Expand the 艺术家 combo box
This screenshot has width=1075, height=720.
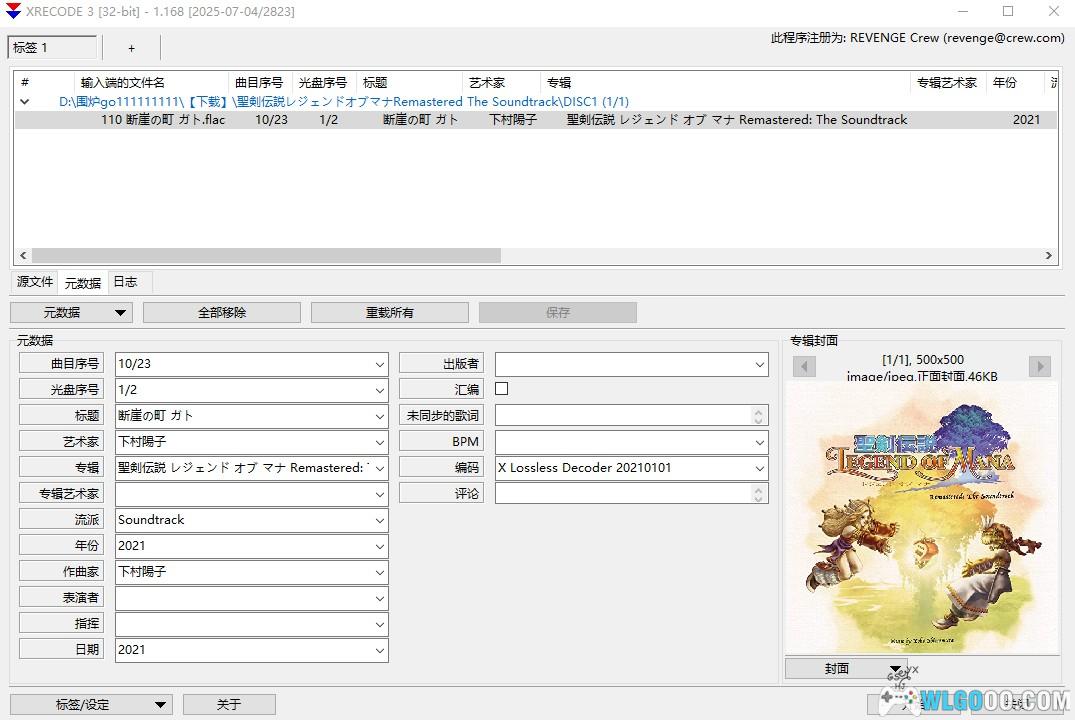point(380,442)
